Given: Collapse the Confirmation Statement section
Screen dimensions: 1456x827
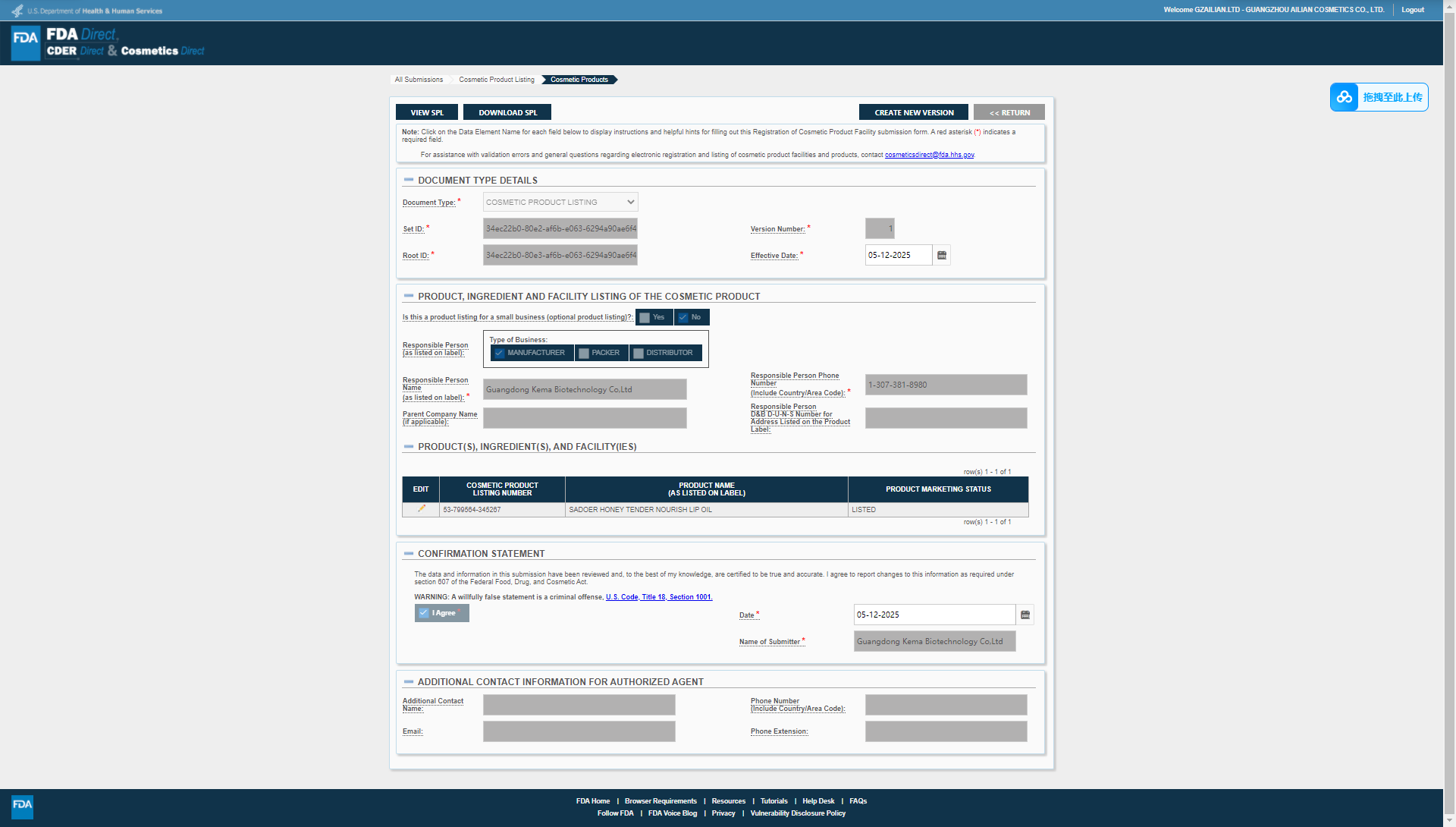Looking at the screenshot, I should 409,553.
